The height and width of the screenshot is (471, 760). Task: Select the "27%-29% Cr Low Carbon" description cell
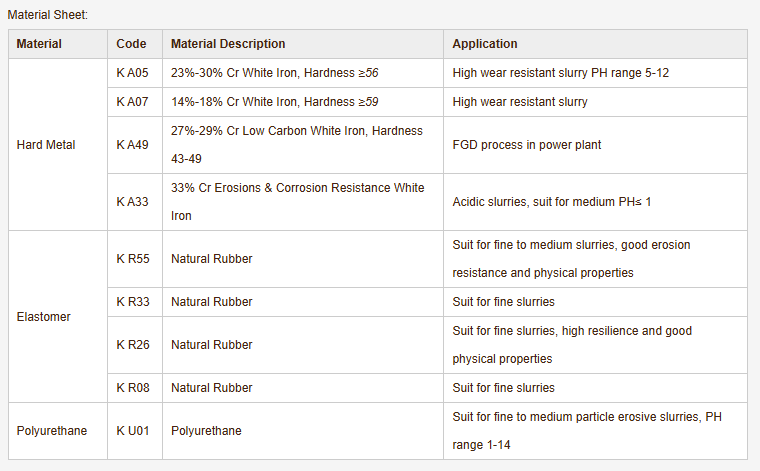296,144
